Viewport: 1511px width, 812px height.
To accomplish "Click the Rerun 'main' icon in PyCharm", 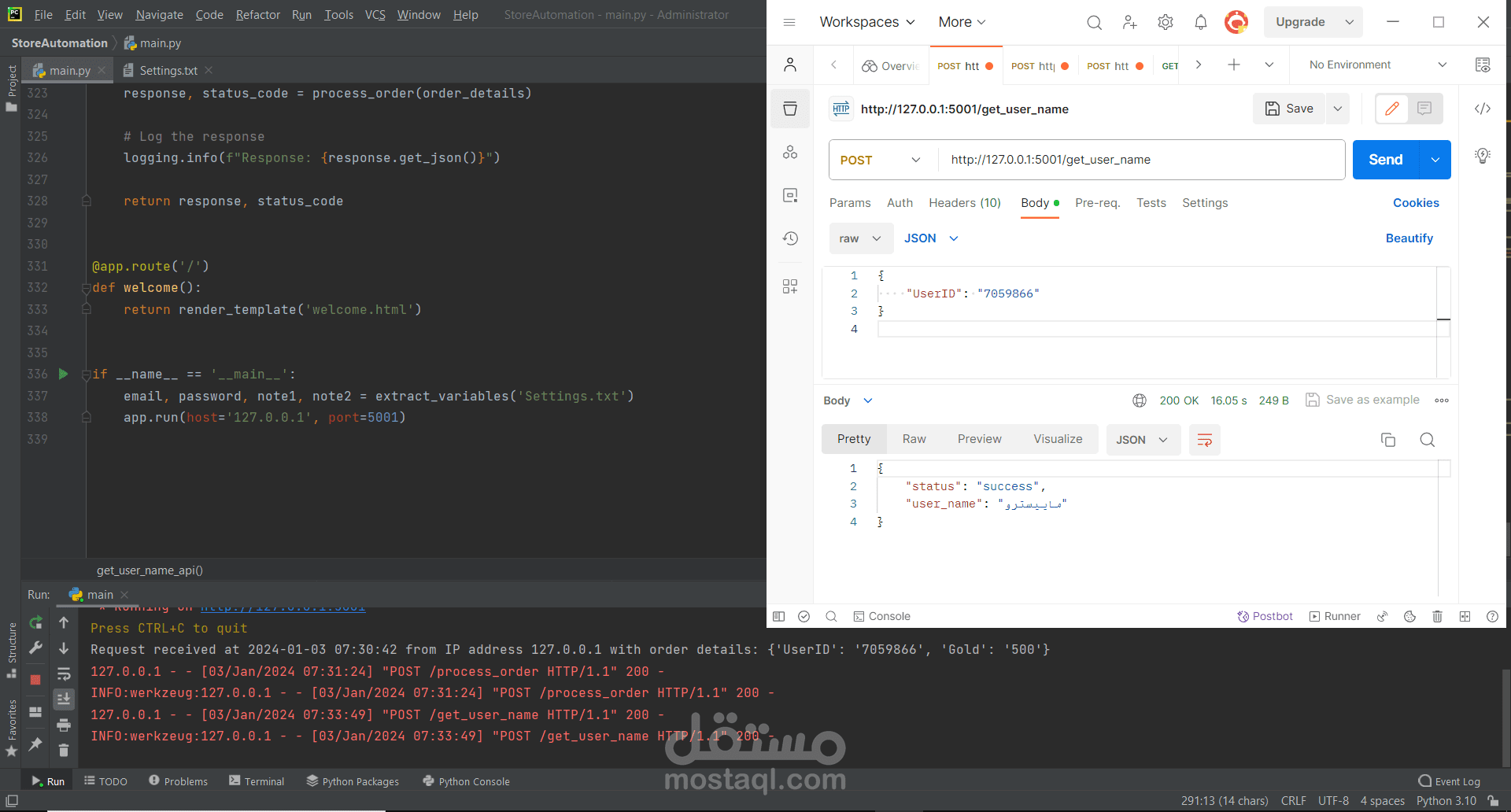I will tap(35, 623).
